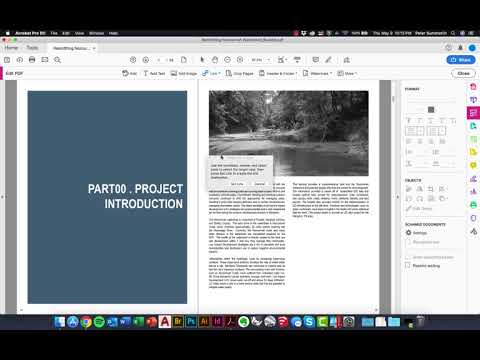Click the PART00 Project Introduction title page
Image resolution: width=480 pixels, height=360 pixels.
point(107,197)
